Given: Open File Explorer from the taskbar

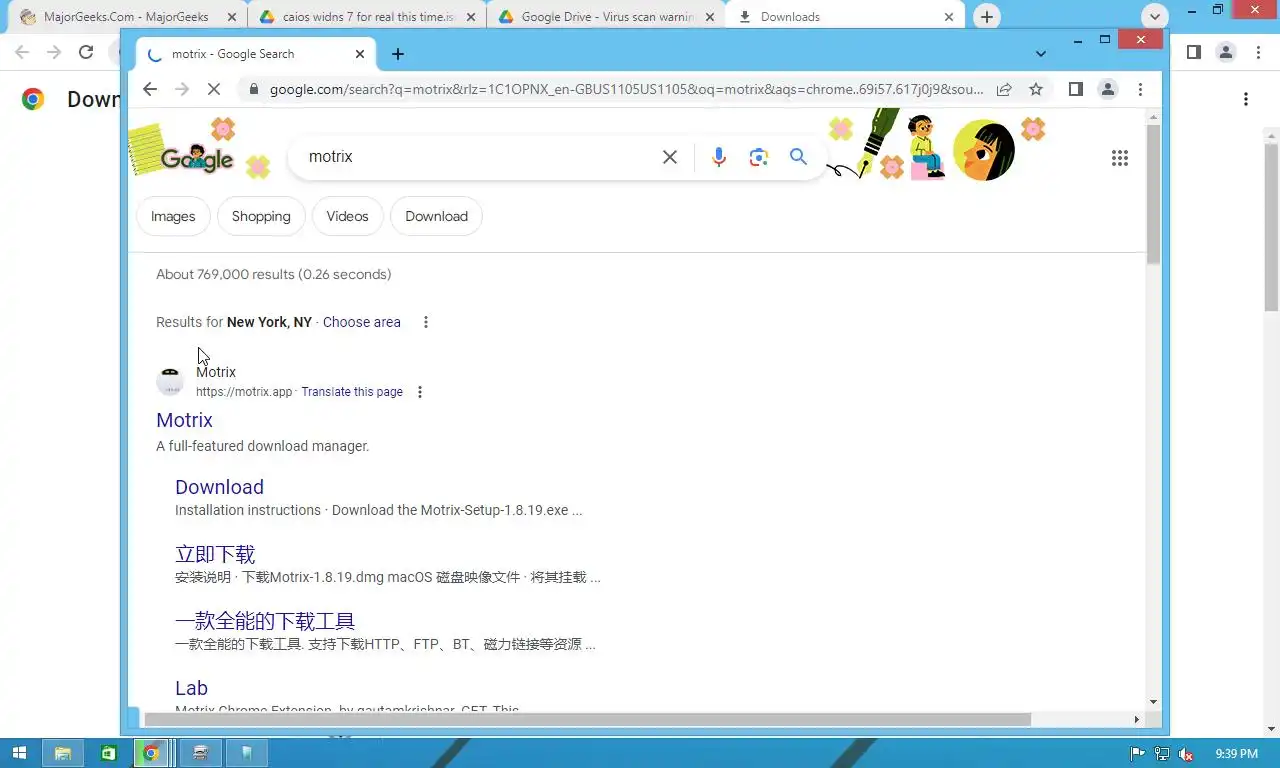Looking at the screenshot, I should [x=63, y=753].
